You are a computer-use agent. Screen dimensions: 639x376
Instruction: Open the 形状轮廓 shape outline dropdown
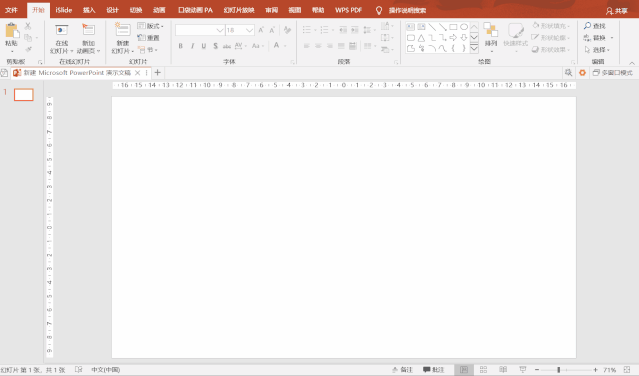pyautogui.click(x=551, y=38)
